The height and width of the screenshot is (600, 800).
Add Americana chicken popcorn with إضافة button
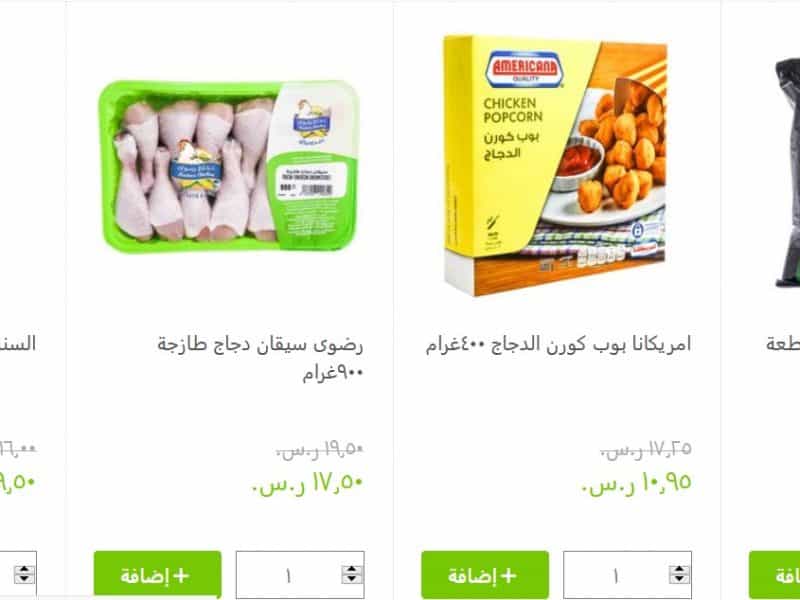point(485,574)
